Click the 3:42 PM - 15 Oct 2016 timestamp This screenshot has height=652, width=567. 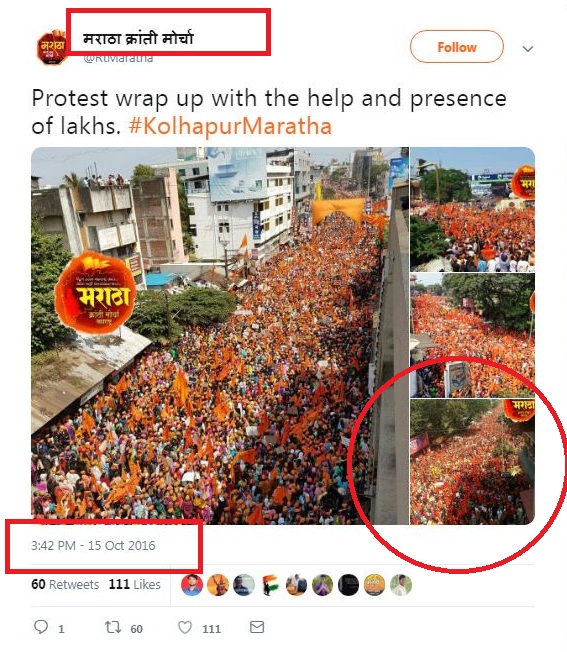[93, 546]
